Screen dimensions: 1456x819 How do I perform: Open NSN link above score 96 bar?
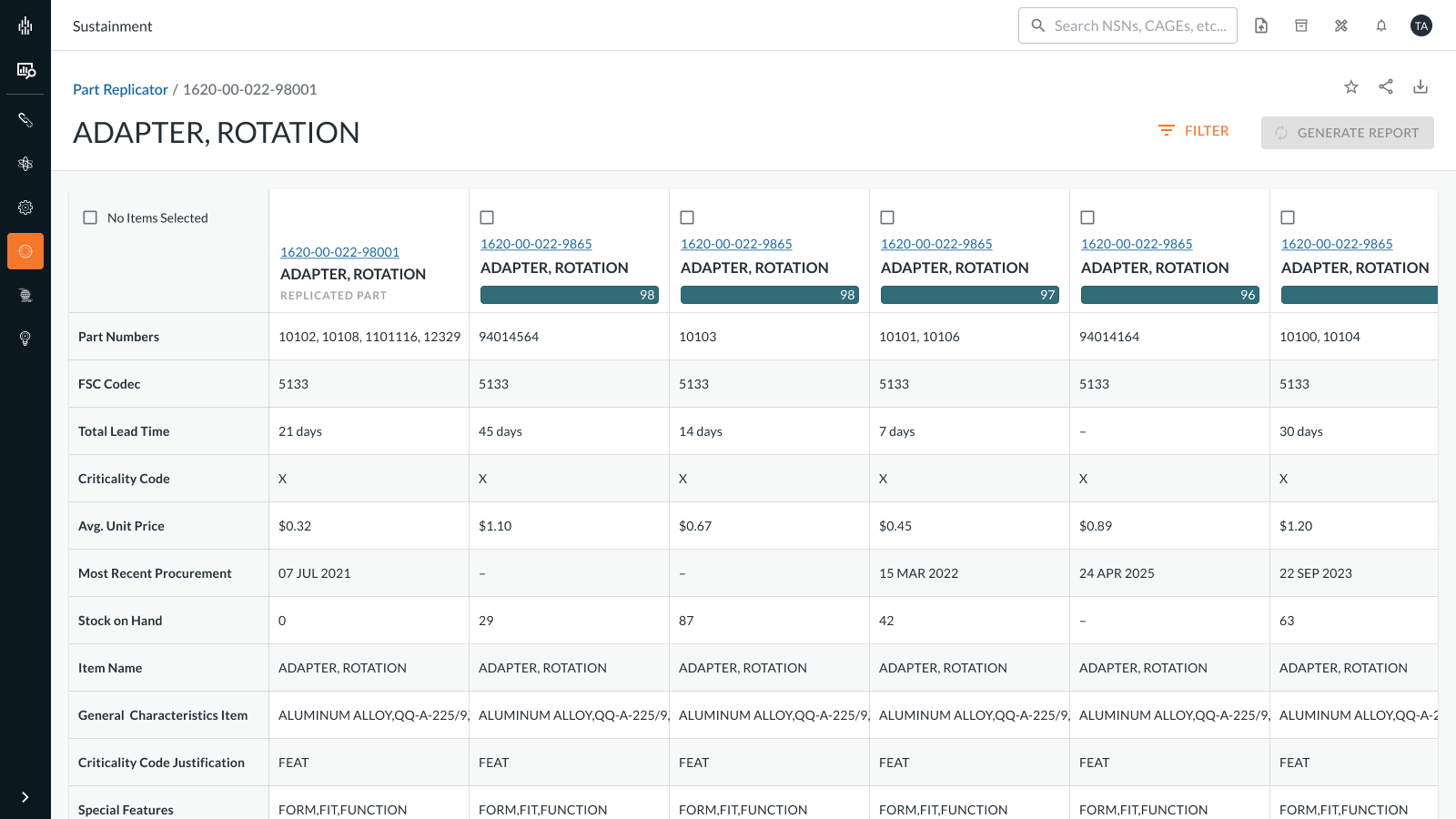[1137, 244]
